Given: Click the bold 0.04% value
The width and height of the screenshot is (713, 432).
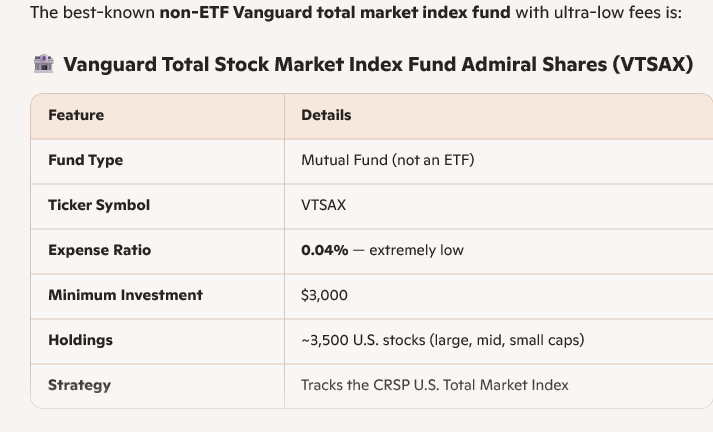Looking at the screenshot, I should pyautogui.click(x=324, y=250).
